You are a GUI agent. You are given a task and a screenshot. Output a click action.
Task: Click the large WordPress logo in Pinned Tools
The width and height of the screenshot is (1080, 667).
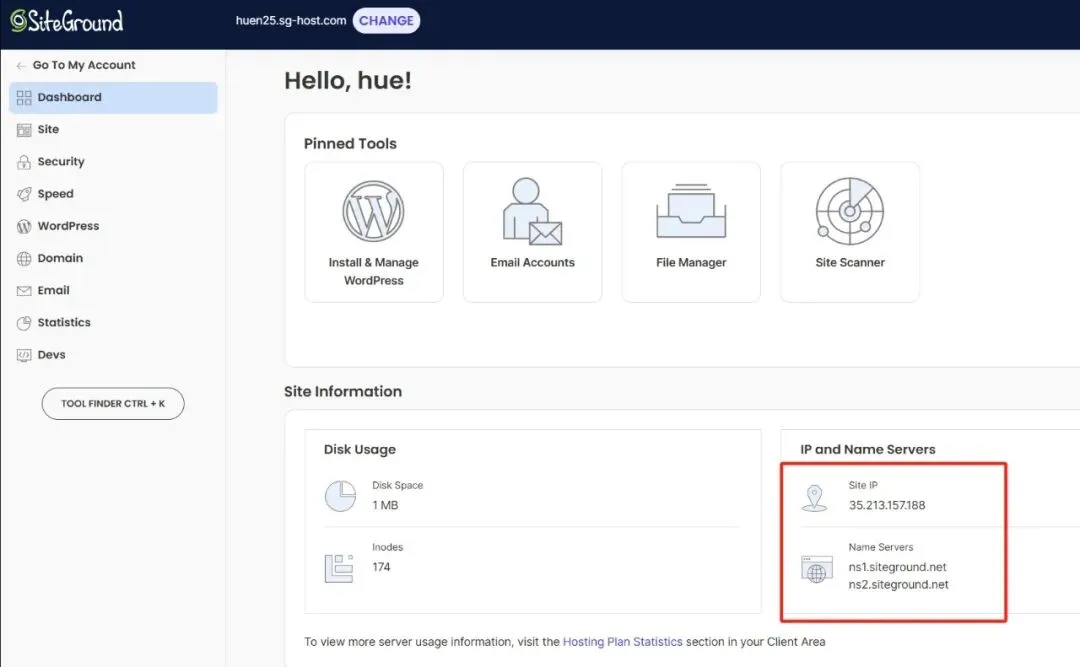(x=373, y=211)
